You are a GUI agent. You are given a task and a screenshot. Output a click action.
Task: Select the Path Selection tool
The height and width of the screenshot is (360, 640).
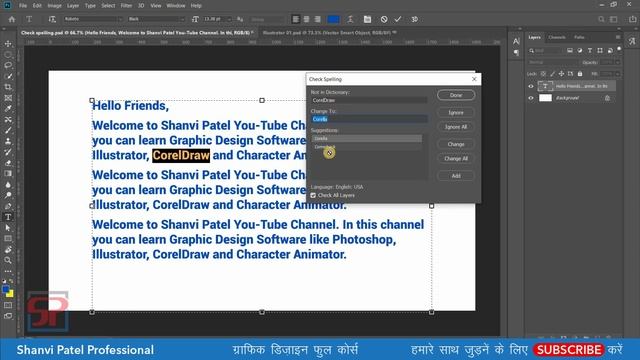8,228
